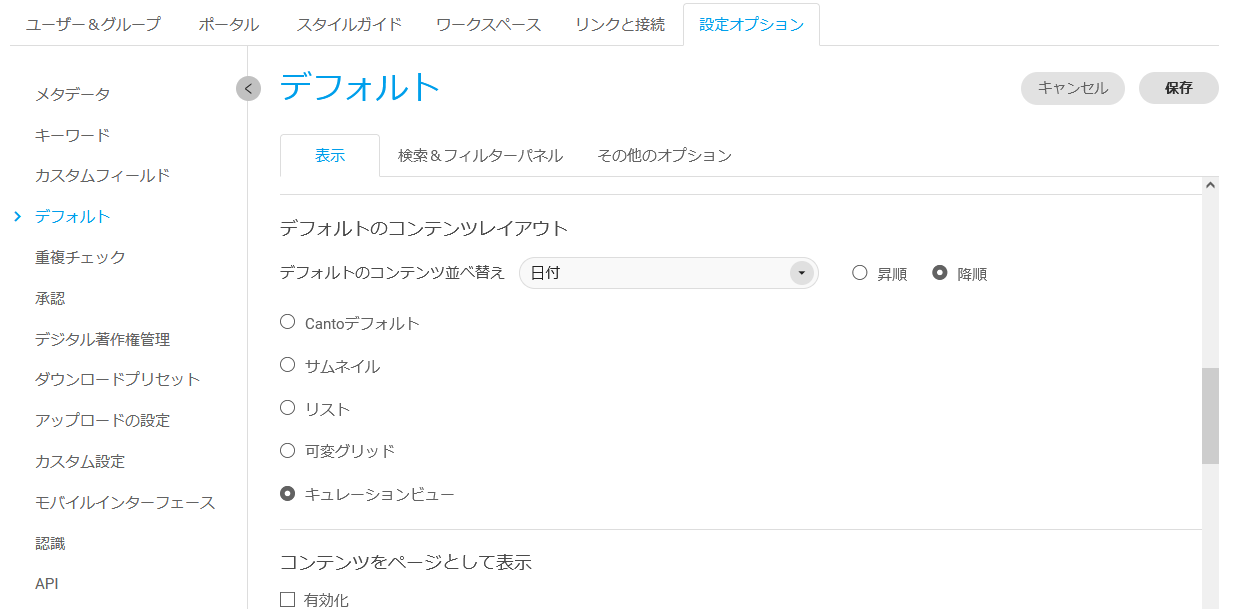The height and width of the screenshot is (609, 1233).
Task: Select ascending order (昇順) radio button
Action: (860, 273)
